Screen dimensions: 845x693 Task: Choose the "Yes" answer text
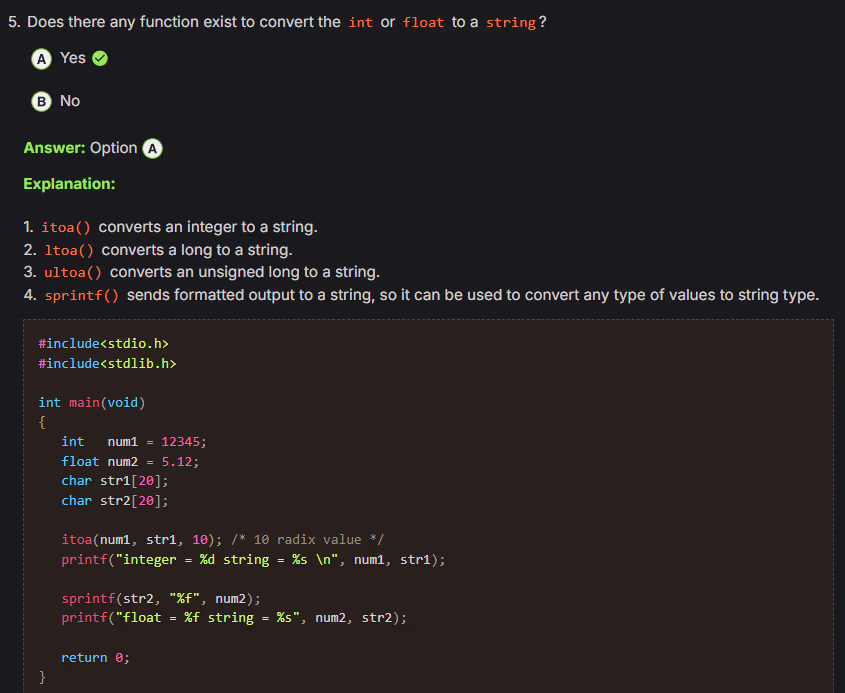[72, 58]
